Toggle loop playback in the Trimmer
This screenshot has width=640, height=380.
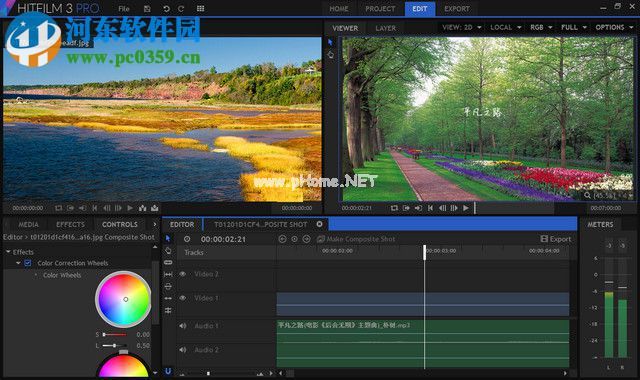pos(58,208)
